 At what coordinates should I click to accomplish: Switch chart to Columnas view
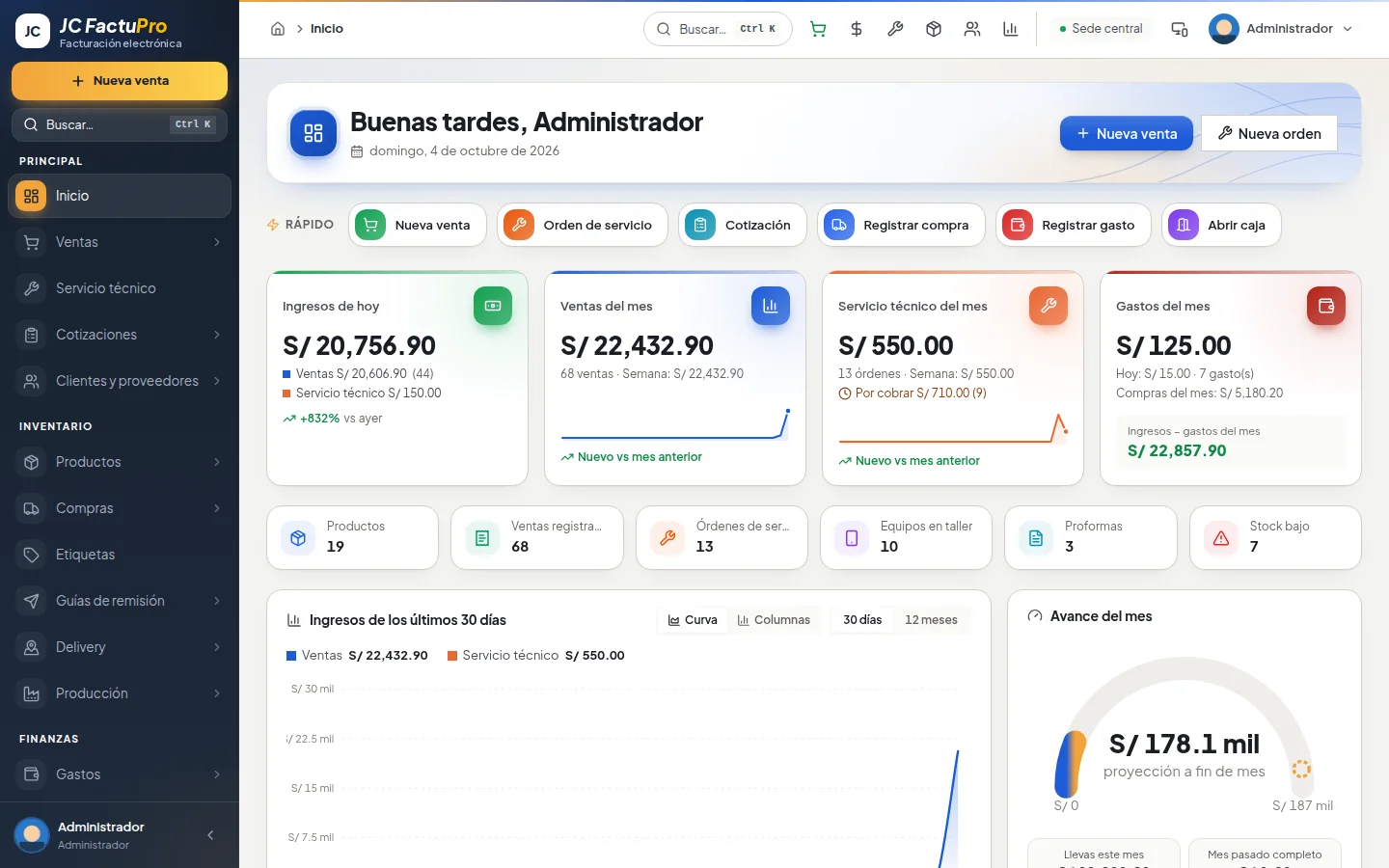click(x=774, y=620)
